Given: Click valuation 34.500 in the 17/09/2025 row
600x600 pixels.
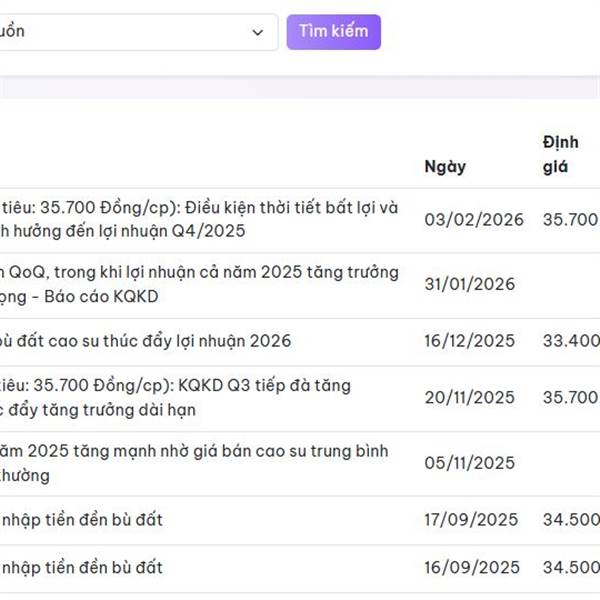Looking at the screenshot, I should click(x=571, y=520).
